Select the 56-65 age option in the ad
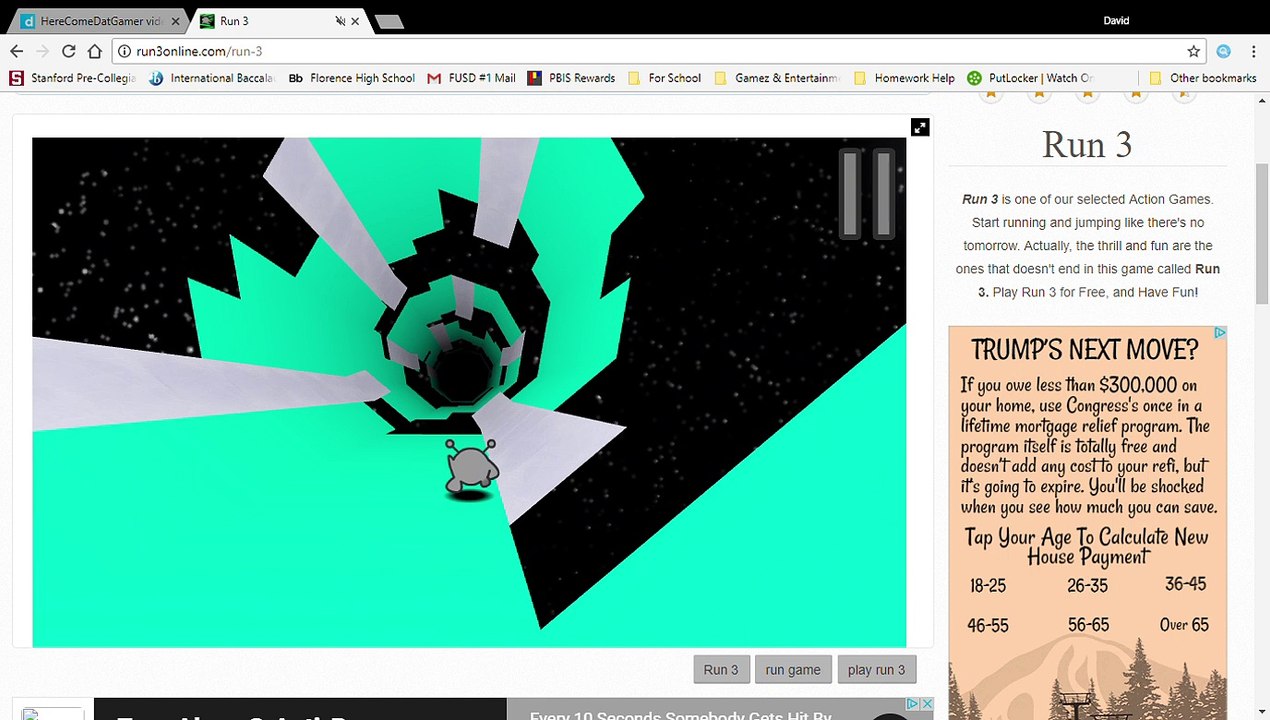The height and width of the screenshot is (720, 1270). [1088, 625]
